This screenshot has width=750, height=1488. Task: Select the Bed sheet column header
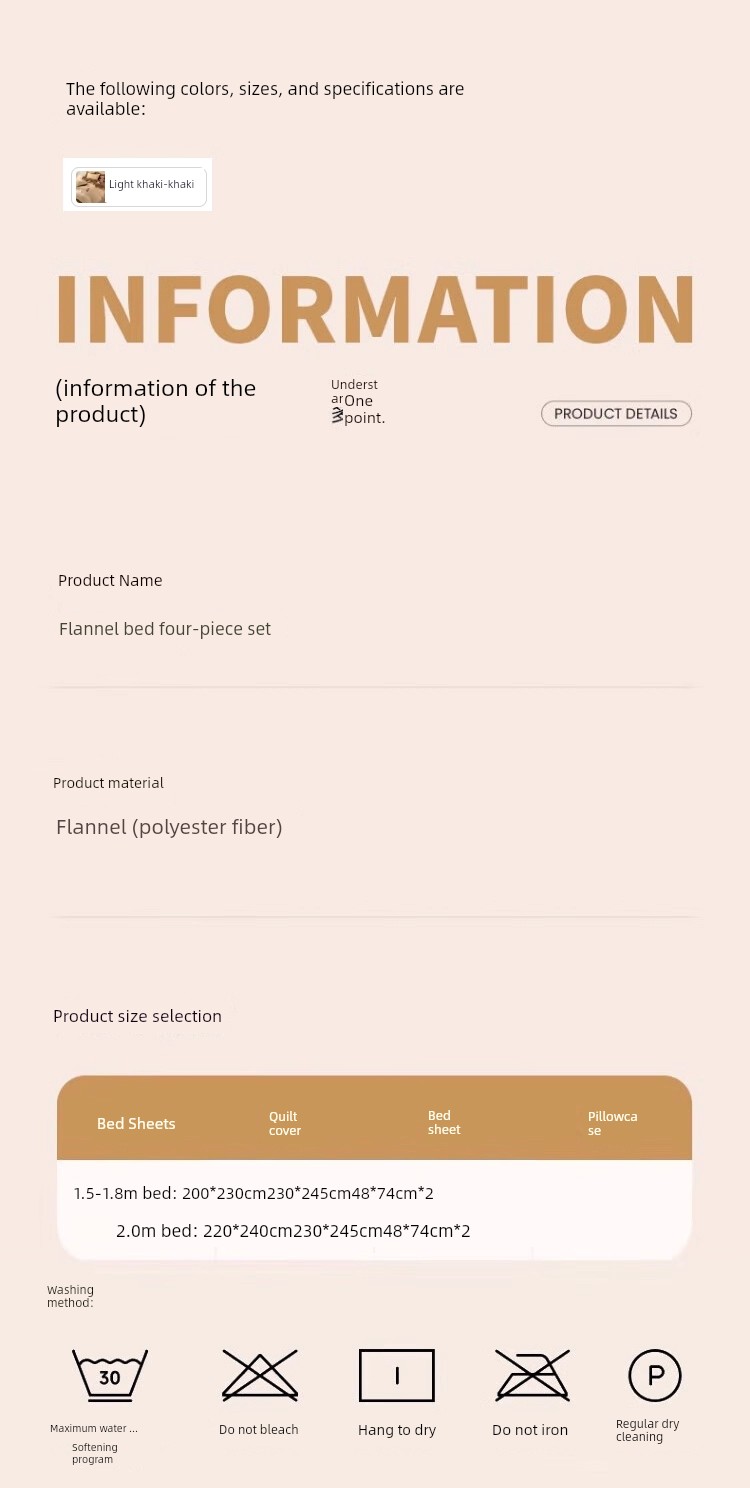(x=444, y=1122)
